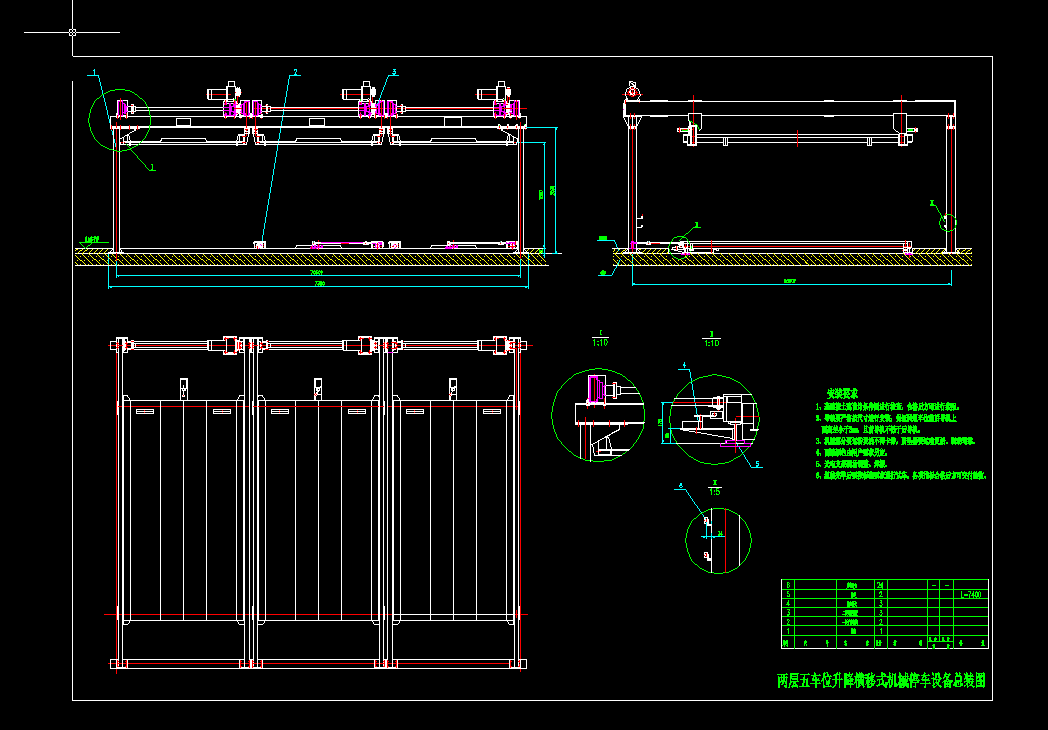1048x730 pixels.
Task: Click balloon callout number 1 on front elevation
Action: coord(91,73)
